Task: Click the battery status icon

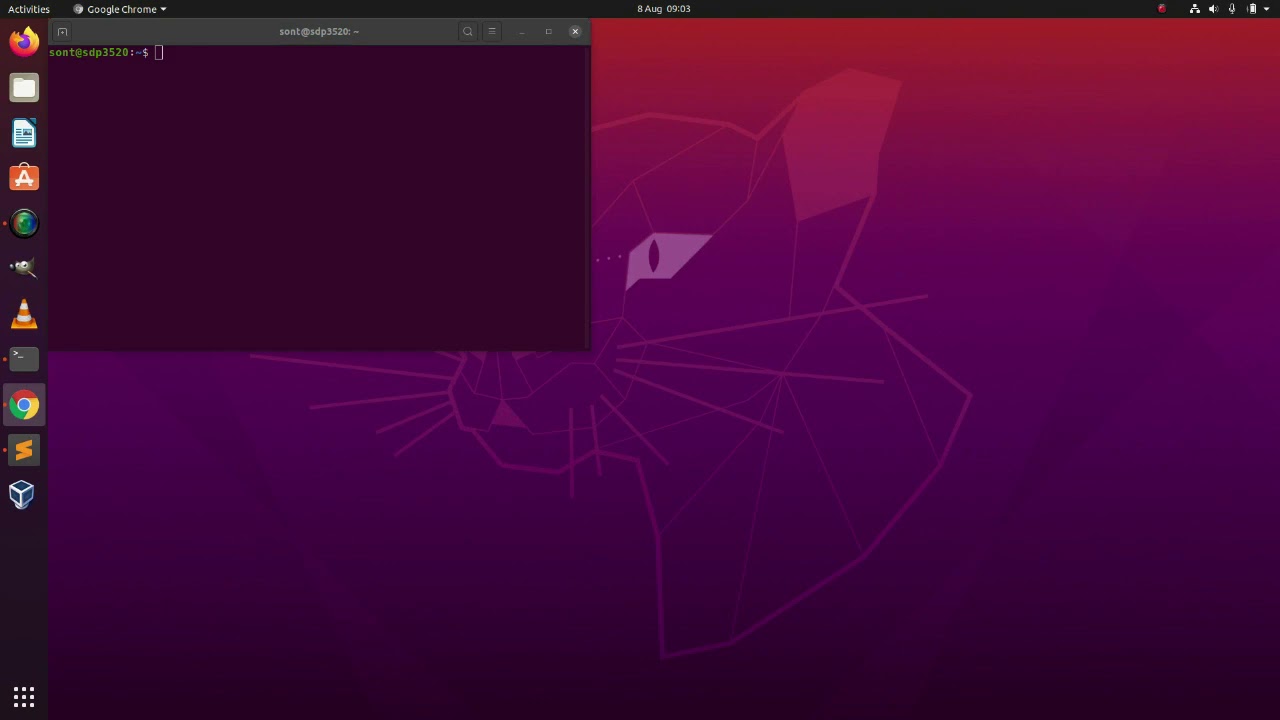Action: (x=1251, y=9)
